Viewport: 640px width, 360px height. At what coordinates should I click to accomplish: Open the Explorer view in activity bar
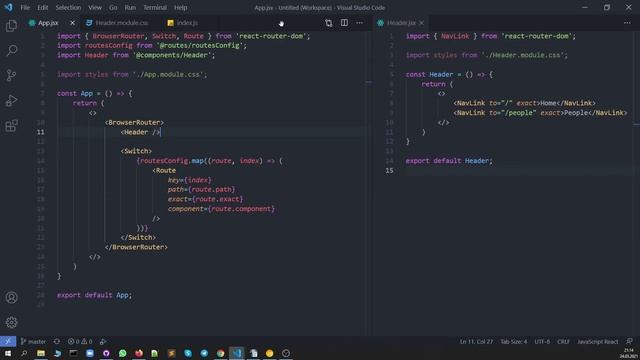11,26
